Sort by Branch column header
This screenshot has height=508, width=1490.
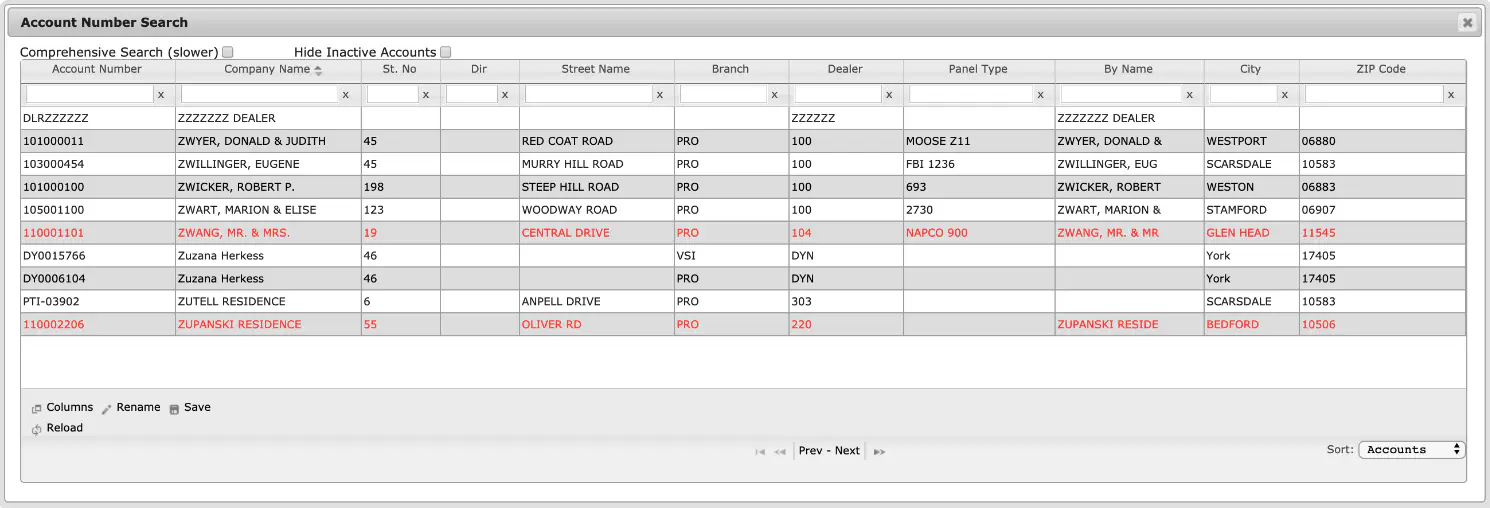coord(731,69)
